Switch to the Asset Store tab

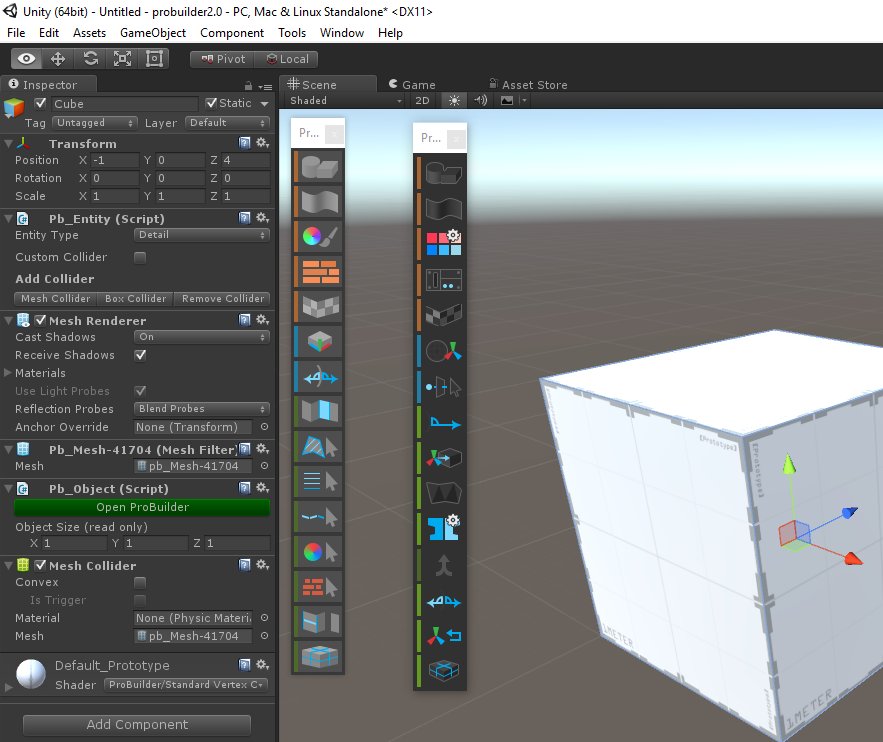click(x=528, y=84)
